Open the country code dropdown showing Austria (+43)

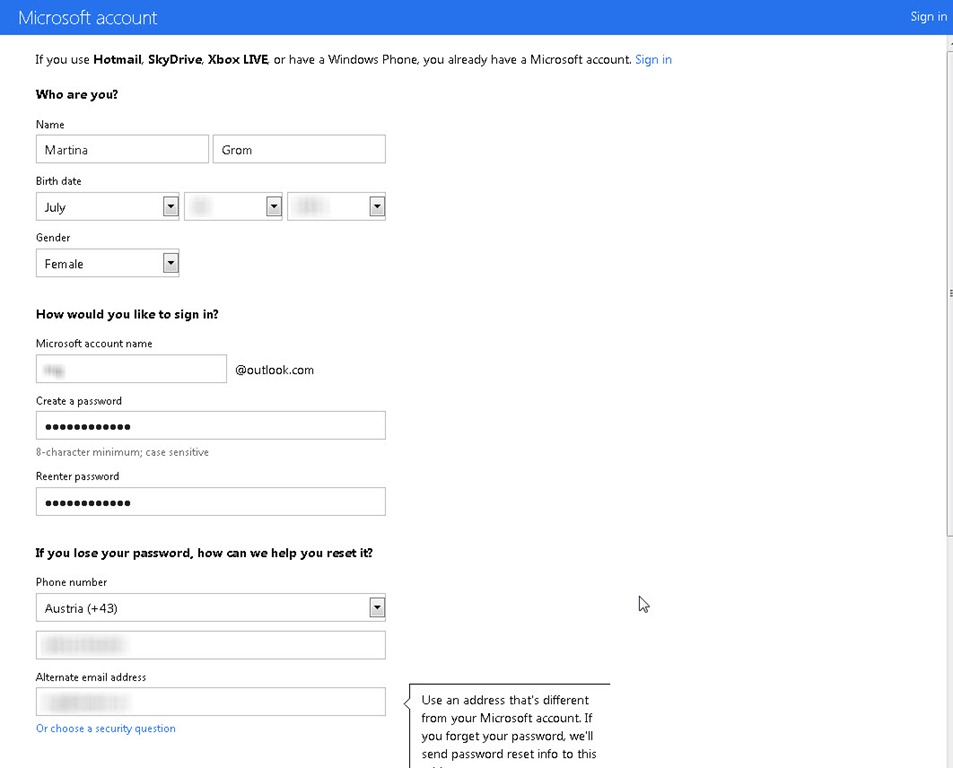(210, 607)
